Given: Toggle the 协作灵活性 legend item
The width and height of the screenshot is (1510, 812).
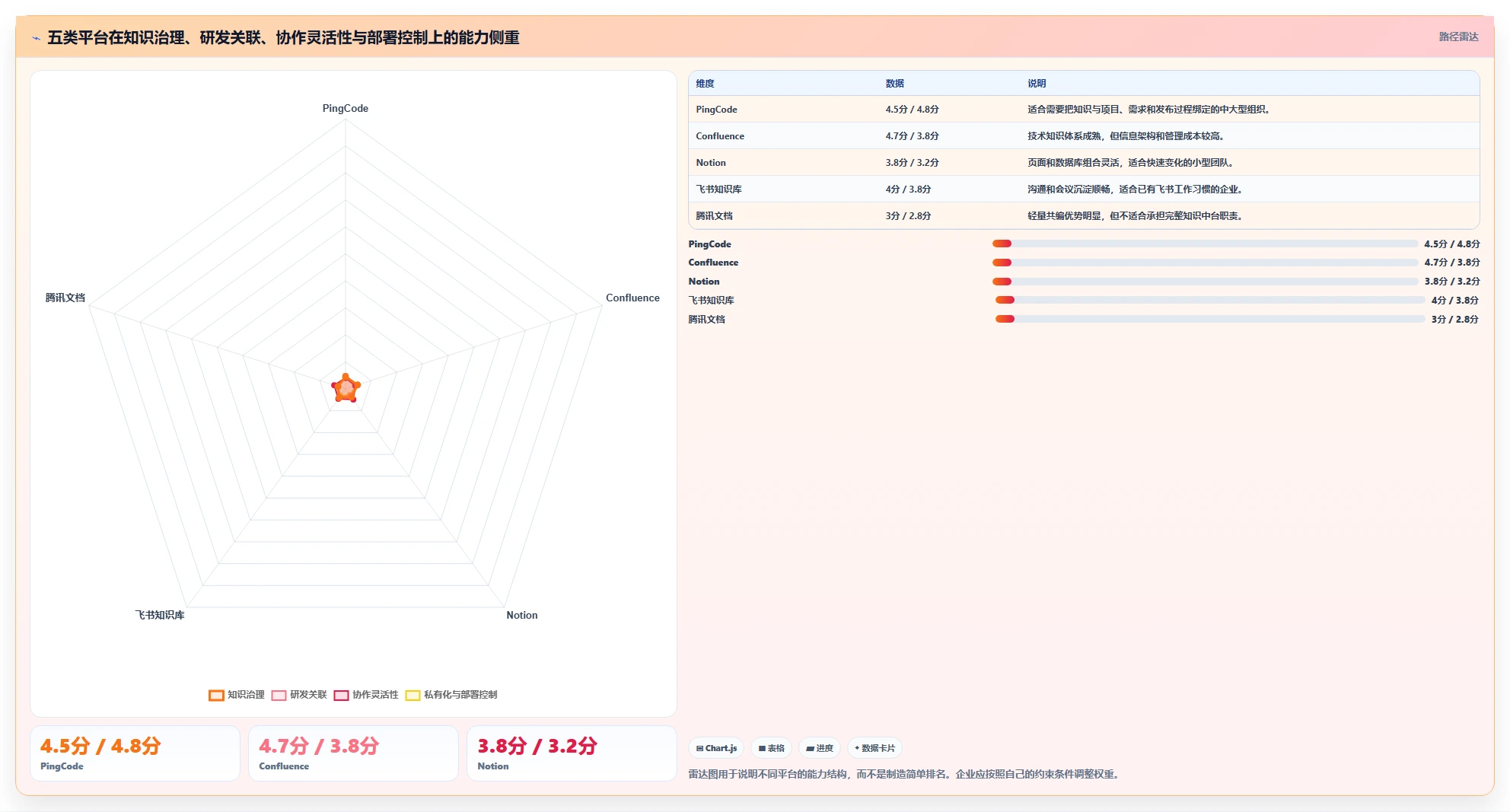Looking at the screenshot, I should coord(366,695).
